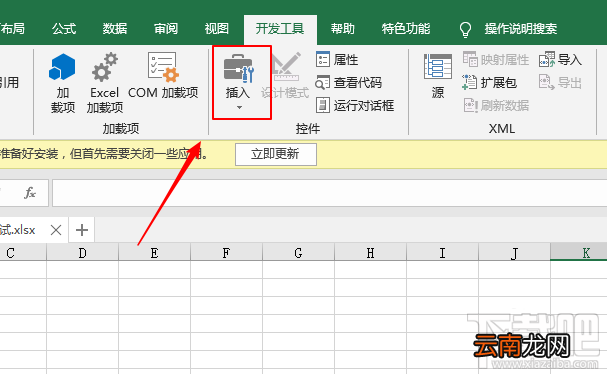This screenshot has width=607, height=374.
Task: Switch to the 公式 tab
Action: tap(64, 29)
